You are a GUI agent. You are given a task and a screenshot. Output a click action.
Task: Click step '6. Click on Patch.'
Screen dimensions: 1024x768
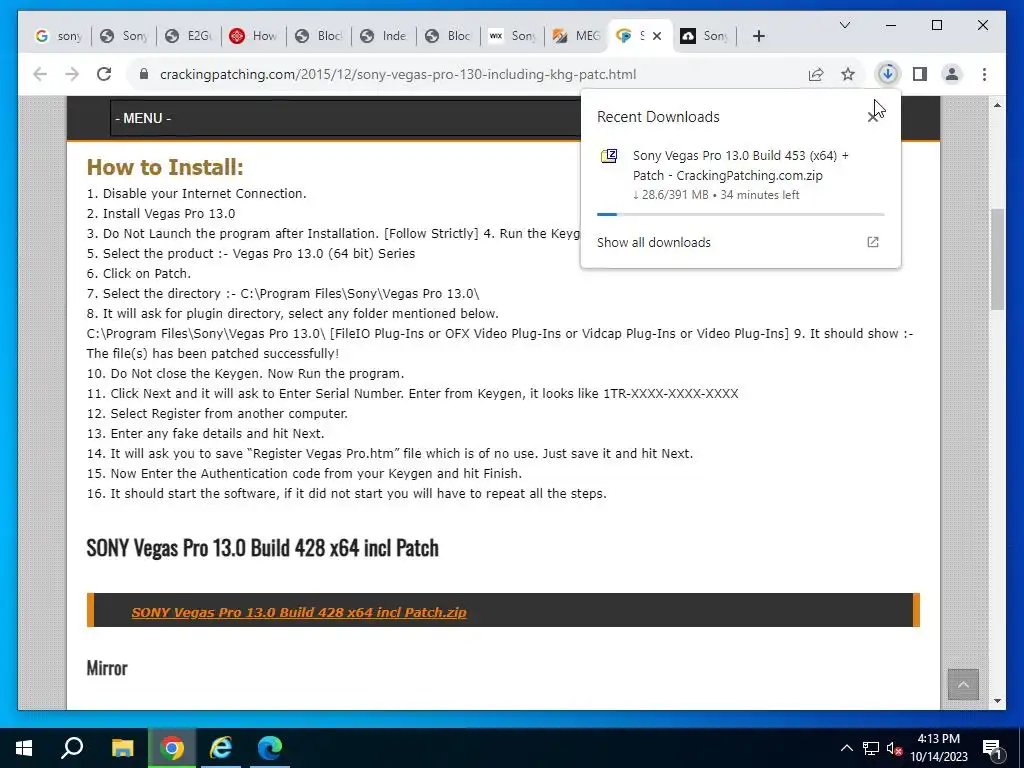tap(139, 273)
